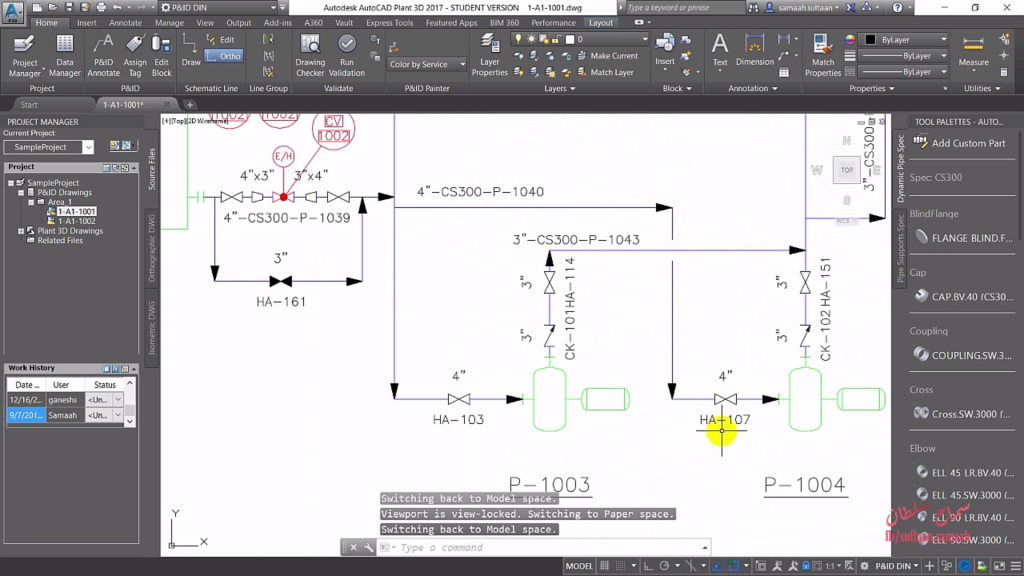Select the Cross.SW.3000 part in tool palette
Image resolution: width=1024 pixels, height=576 pixels.
point(963,414)
